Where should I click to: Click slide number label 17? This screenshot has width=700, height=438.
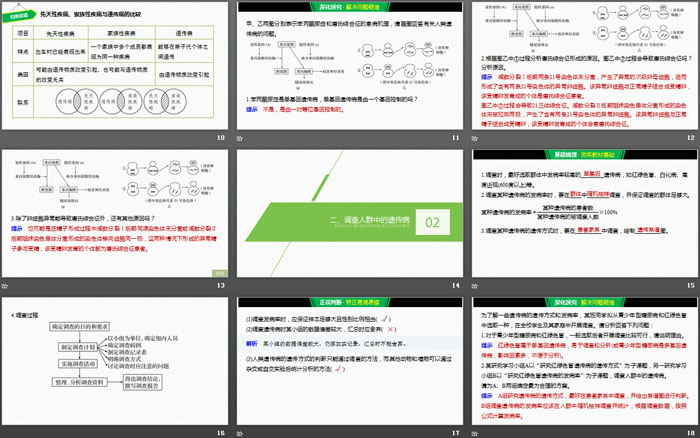tap(455, 433)
